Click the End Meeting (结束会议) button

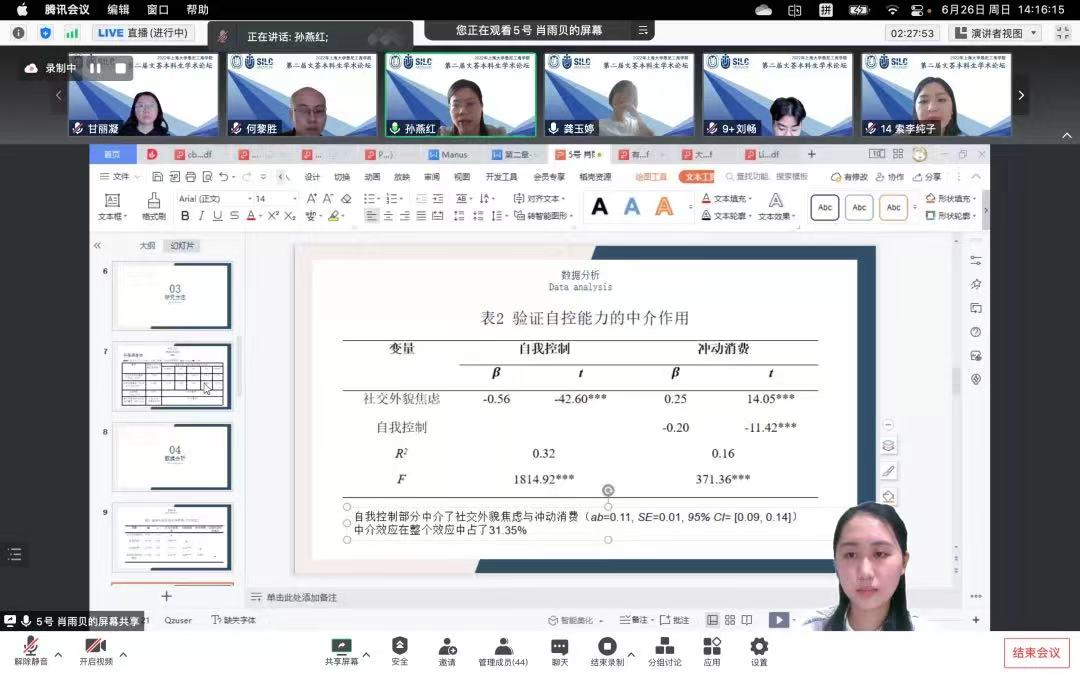coord(1036,653)
